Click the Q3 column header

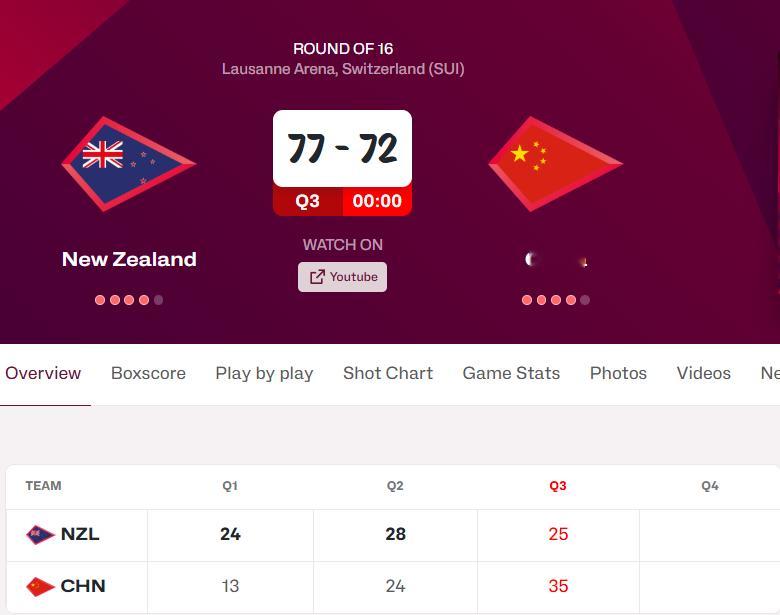(558, 486)
